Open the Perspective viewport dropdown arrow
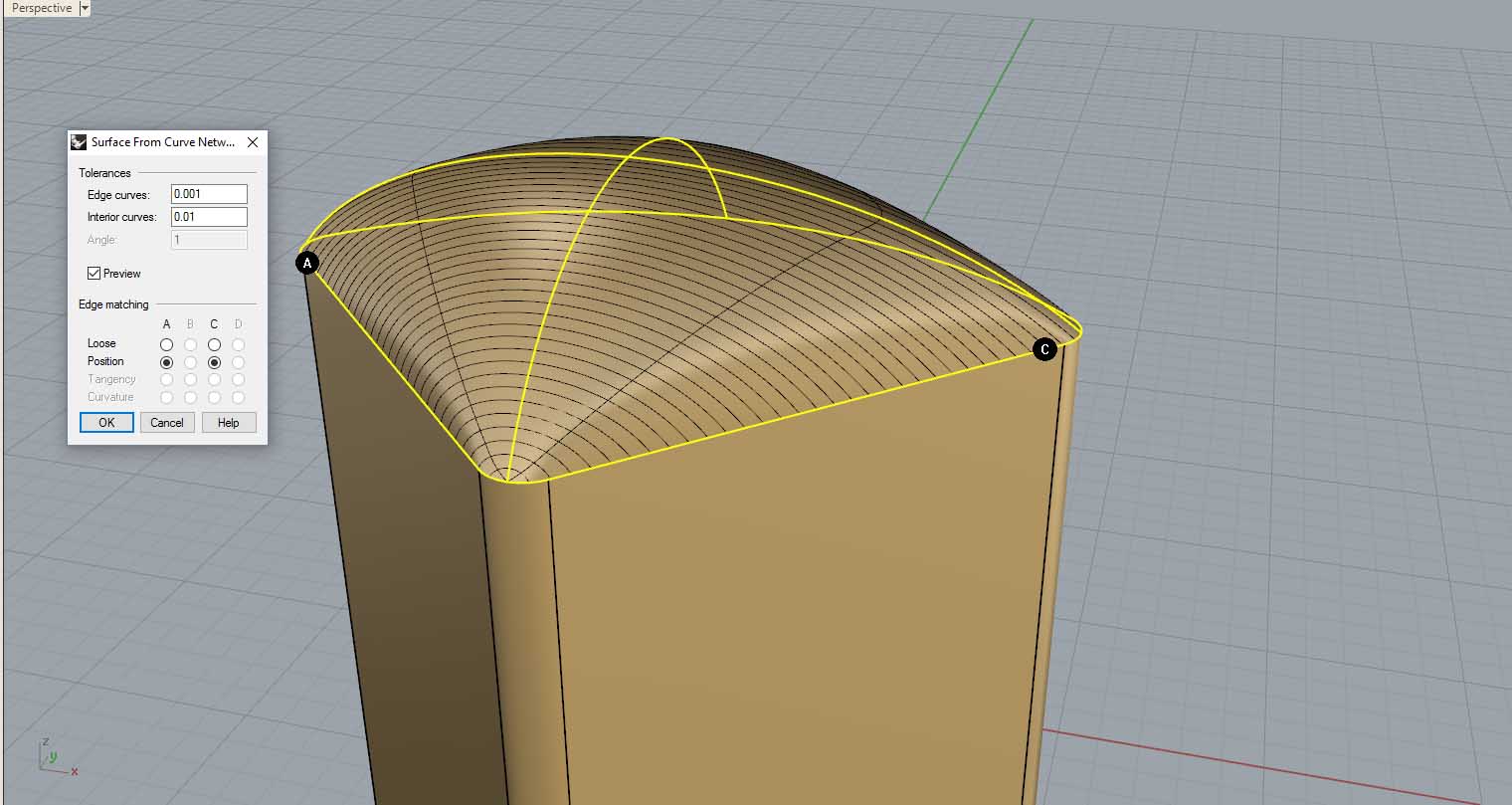1512x805 pixels. [85, 8]
